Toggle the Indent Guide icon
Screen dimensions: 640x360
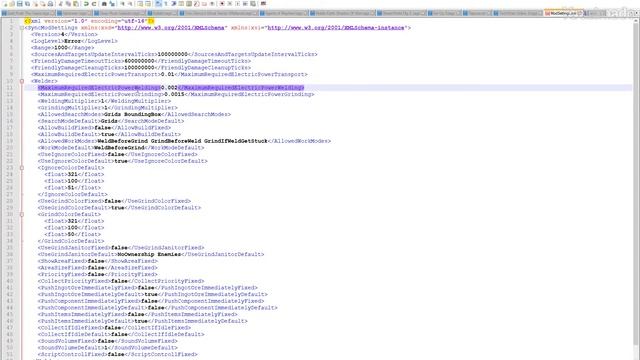[x=173, y=4]
